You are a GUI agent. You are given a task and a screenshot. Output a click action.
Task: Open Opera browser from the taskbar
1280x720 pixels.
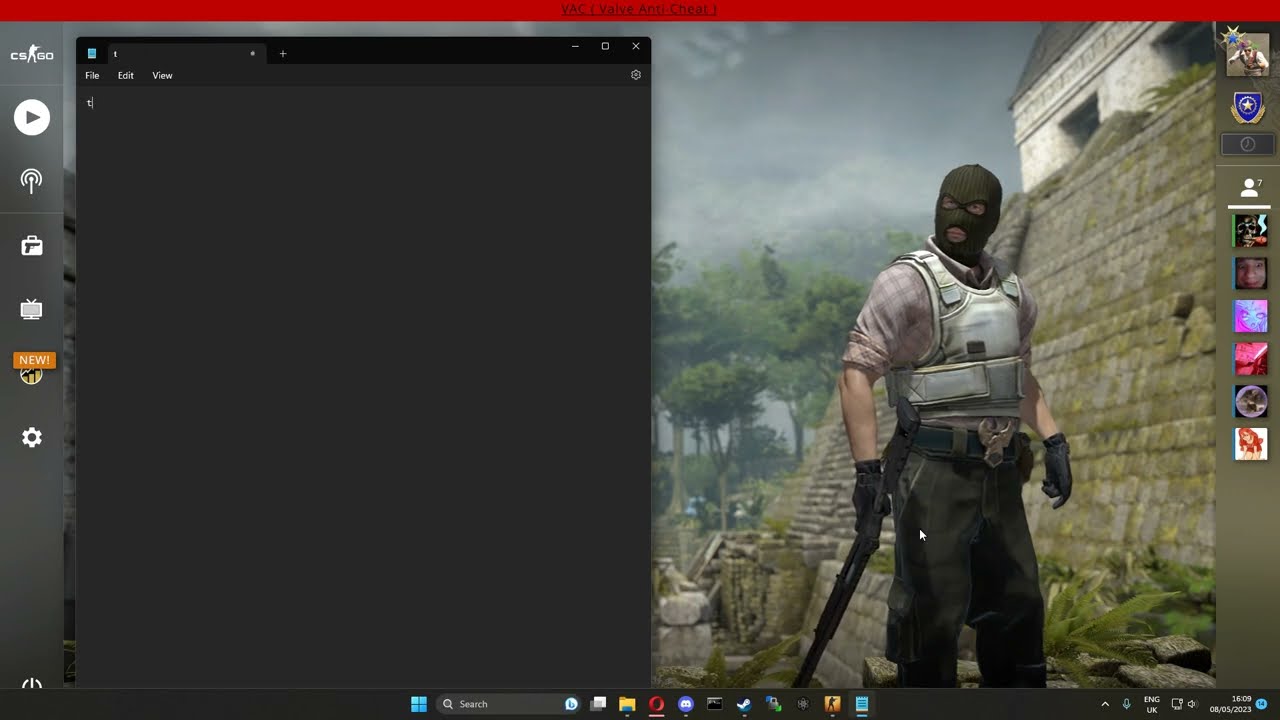point(656,704)
